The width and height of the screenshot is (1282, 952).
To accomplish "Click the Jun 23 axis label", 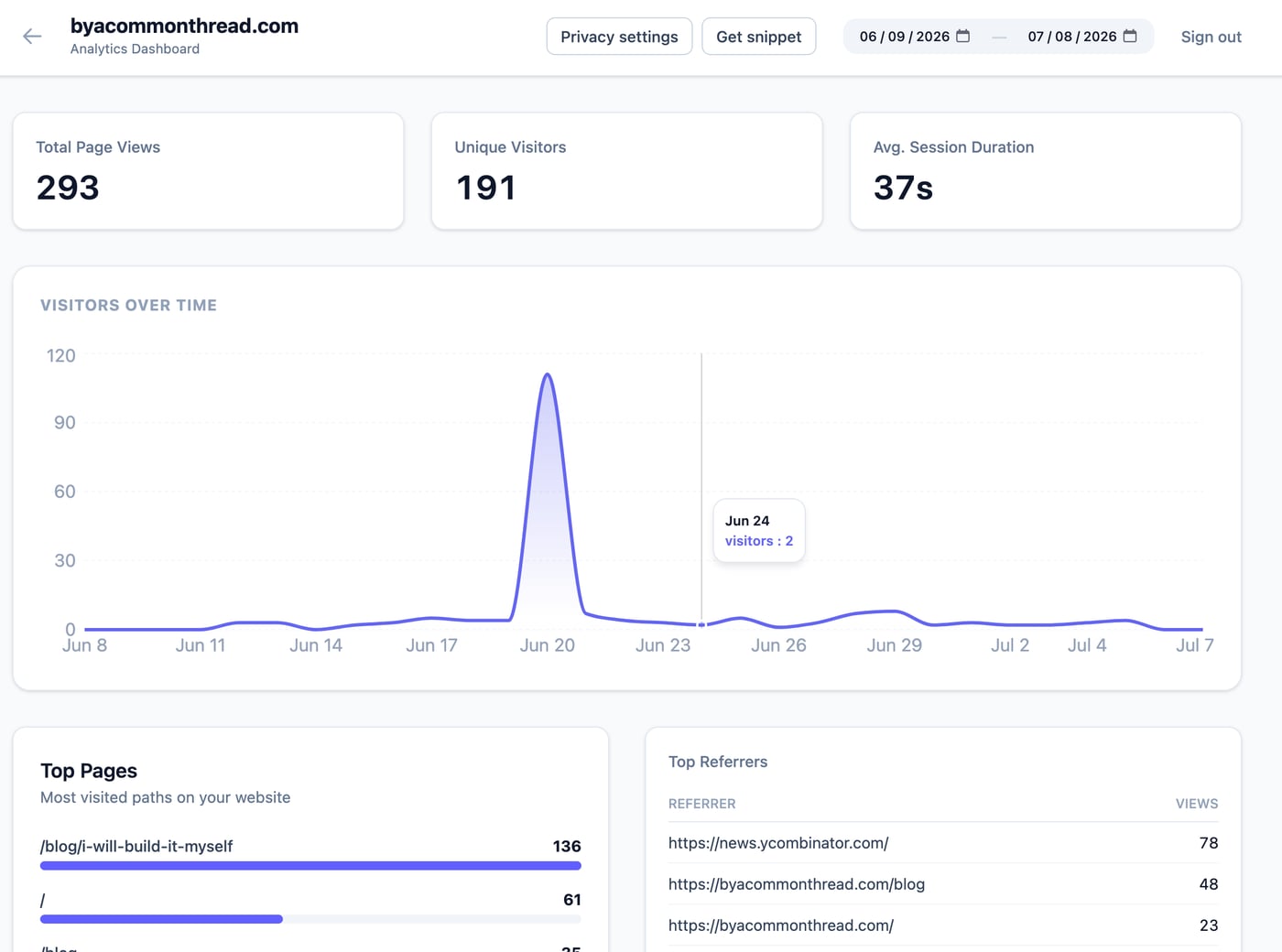I will pos(663,645).
